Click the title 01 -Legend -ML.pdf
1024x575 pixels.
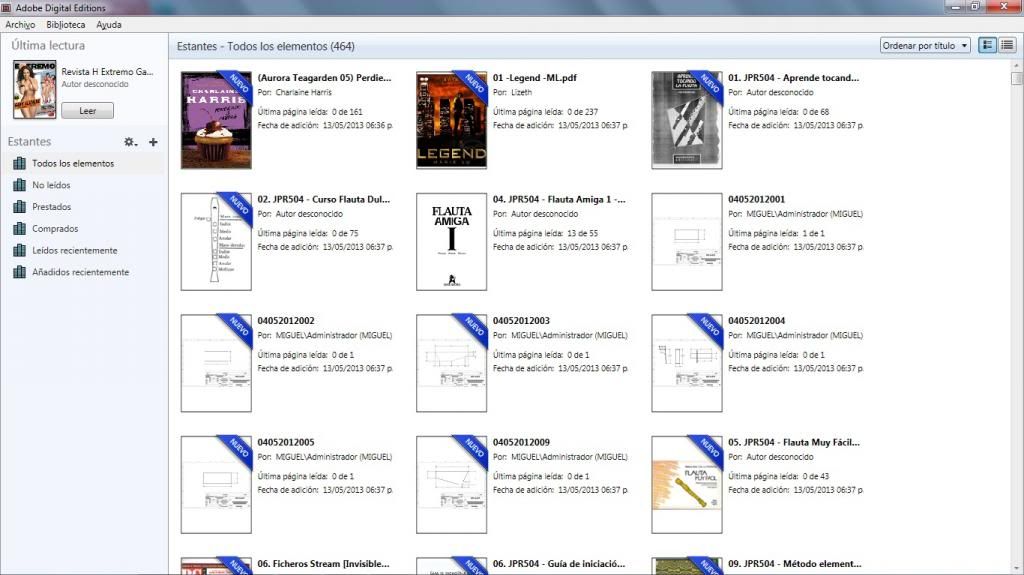point(535,78)
